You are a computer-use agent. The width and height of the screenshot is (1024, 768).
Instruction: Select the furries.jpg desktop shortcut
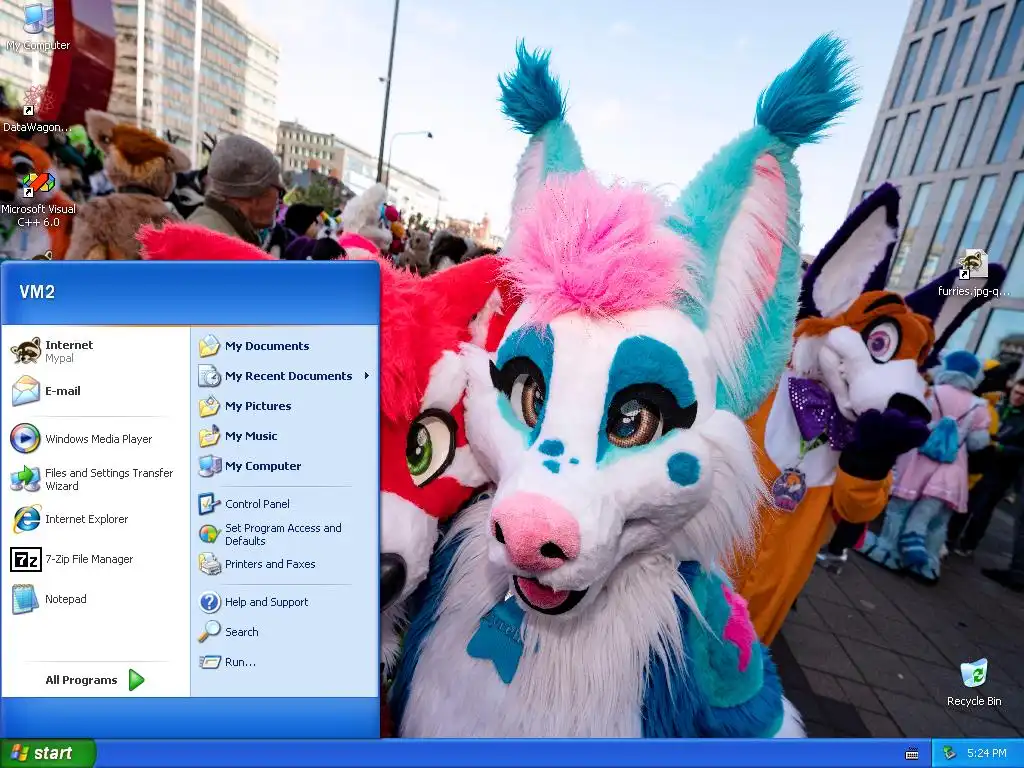tap(974, 273)
